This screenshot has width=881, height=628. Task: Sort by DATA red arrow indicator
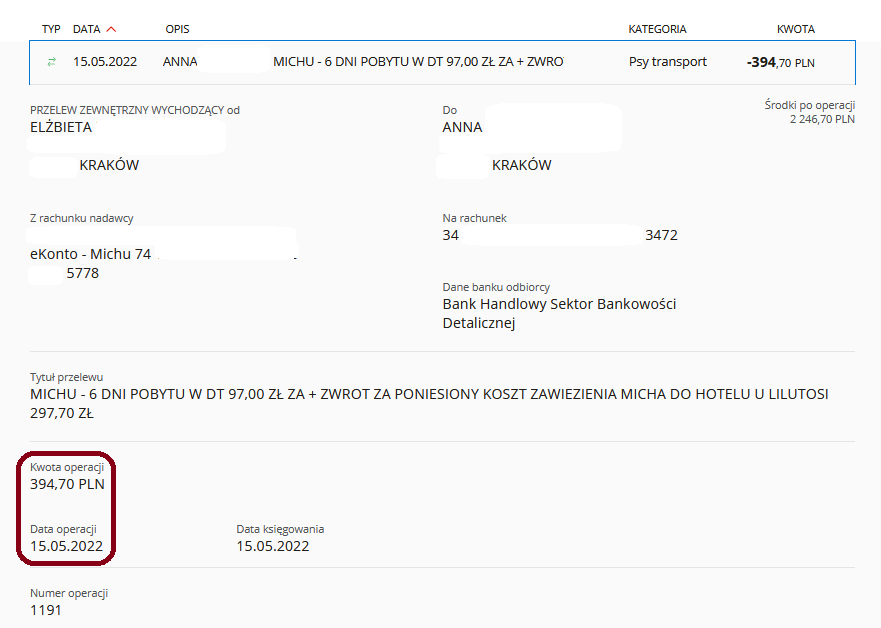point(111,29)
